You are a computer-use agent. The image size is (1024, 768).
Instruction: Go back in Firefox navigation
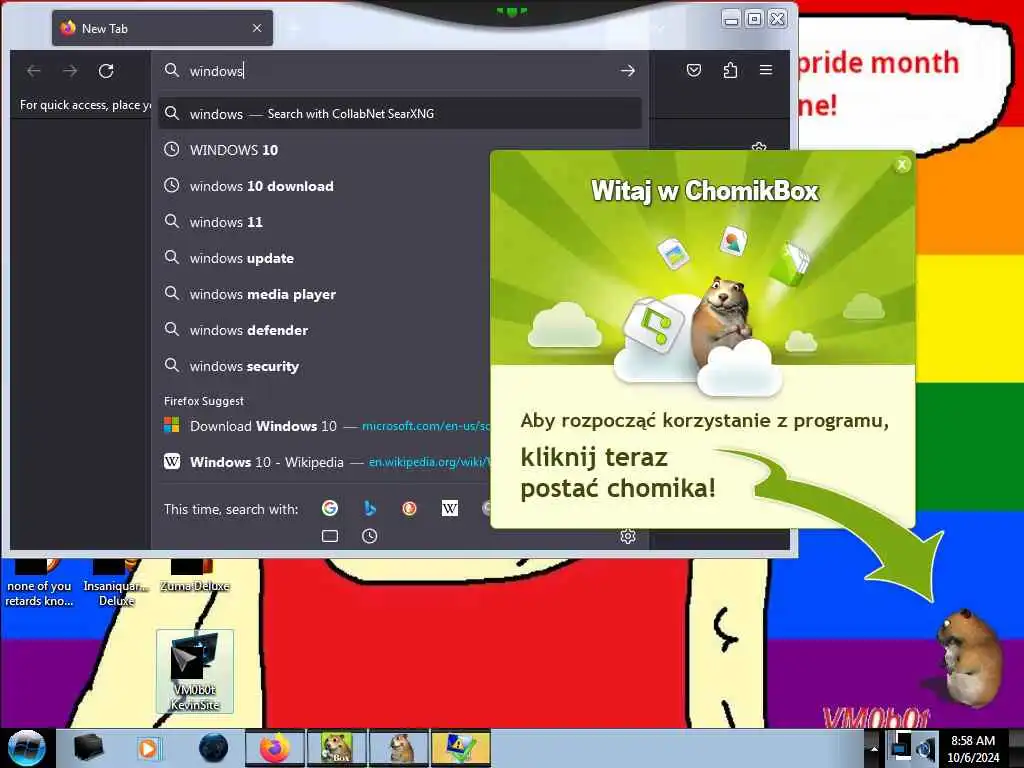click(x=33, y=71)
